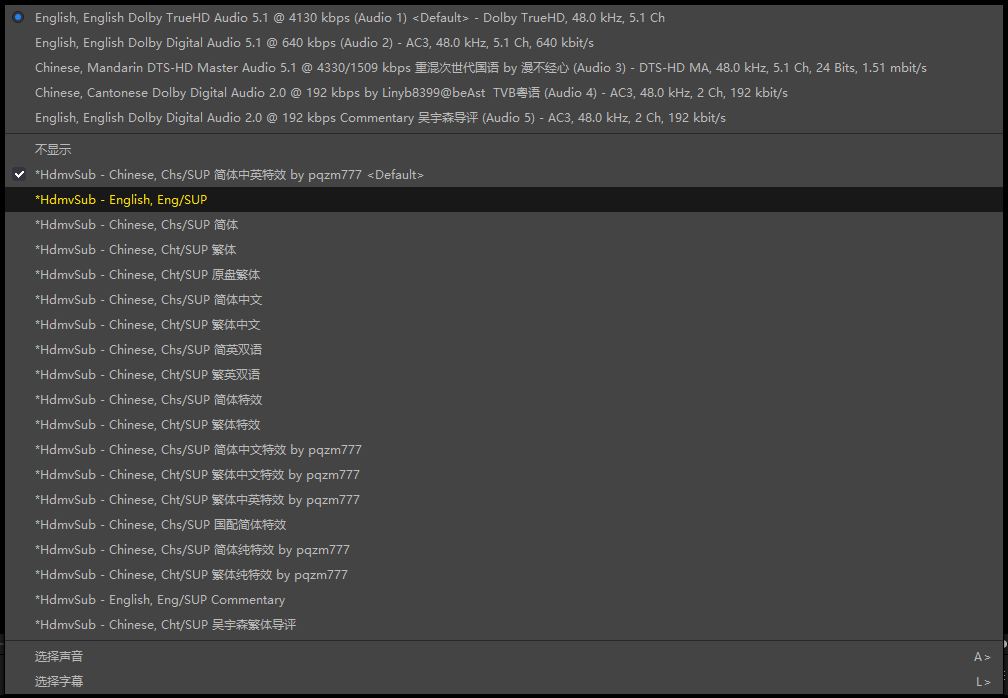Expand the 选择字幕 submenu
The width and height of the screenshot is (1008, 698).
[x=59, y=682]
